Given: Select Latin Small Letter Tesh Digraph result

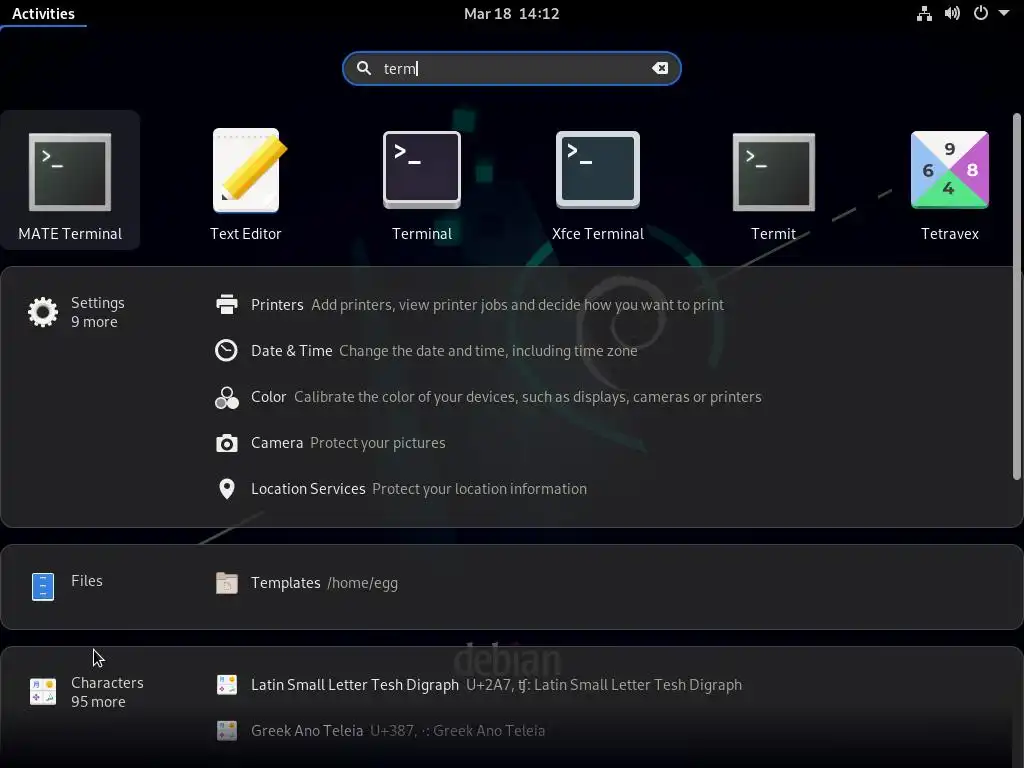Looking at the screenshot, I should click(479, 684).
